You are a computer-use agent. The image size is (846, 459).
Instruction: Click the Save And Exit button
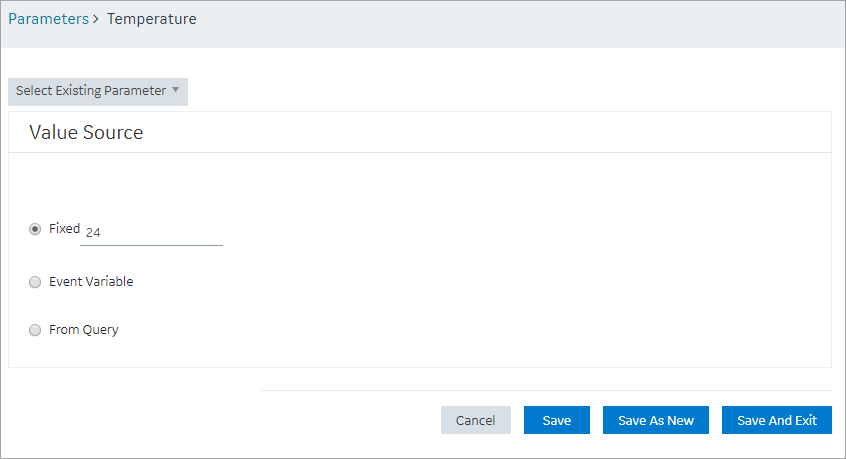click(776, 420)
